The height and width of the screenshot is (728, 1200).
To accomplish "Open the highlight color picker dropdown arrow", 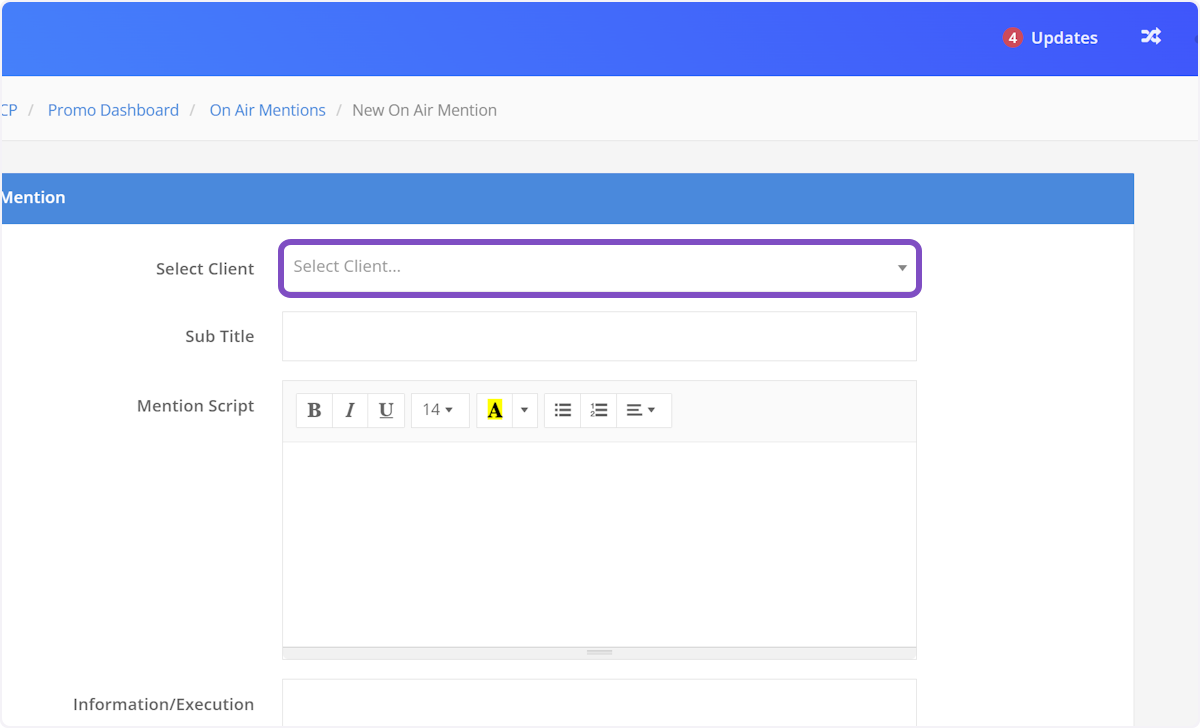I will click(524, 410).
